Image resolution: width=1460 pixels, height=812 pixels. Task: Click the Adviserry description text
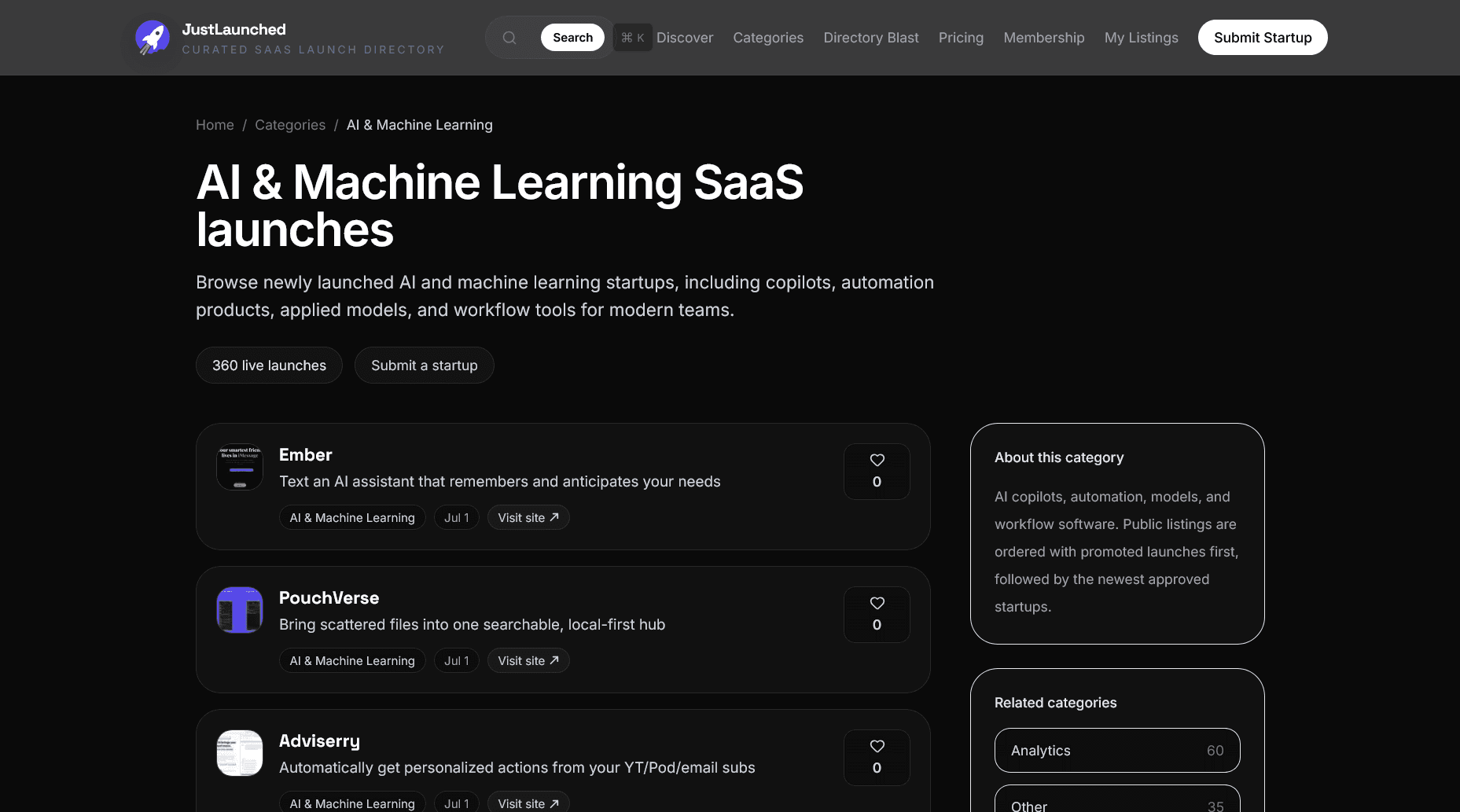(x=517, y=768)
